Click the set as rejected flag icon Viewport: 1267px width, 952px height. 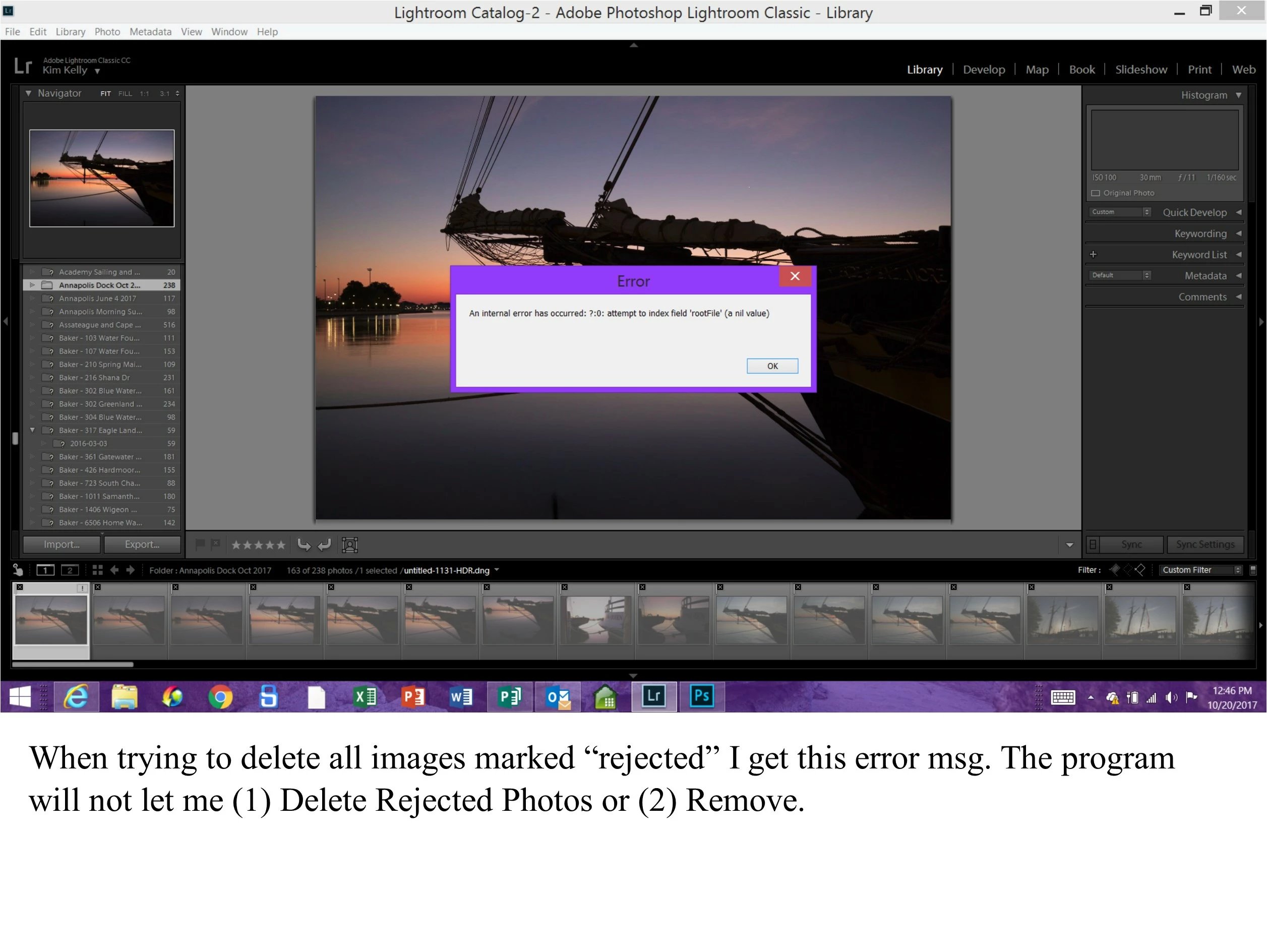pos(215,544)
